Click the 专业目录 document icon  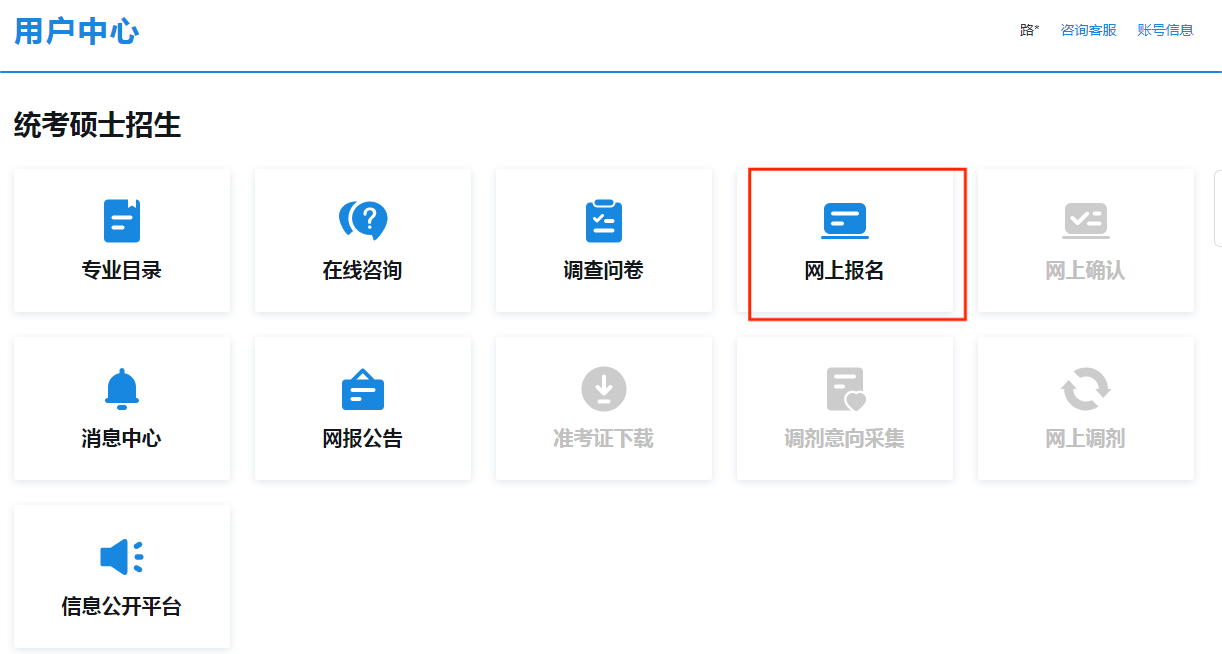point(122,221)
